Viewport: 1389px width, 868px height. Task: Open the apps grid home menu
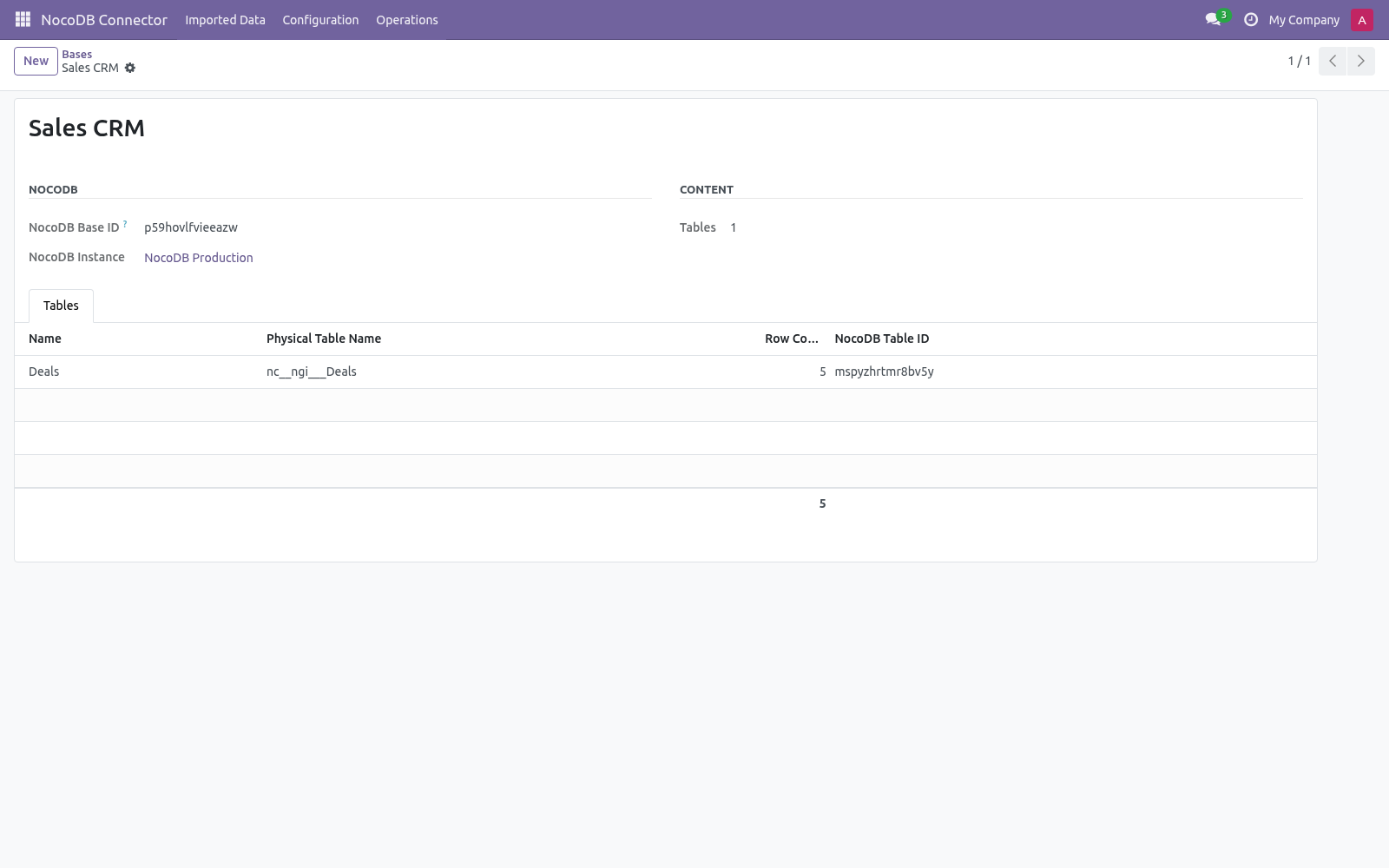click(x=23, y=19)
